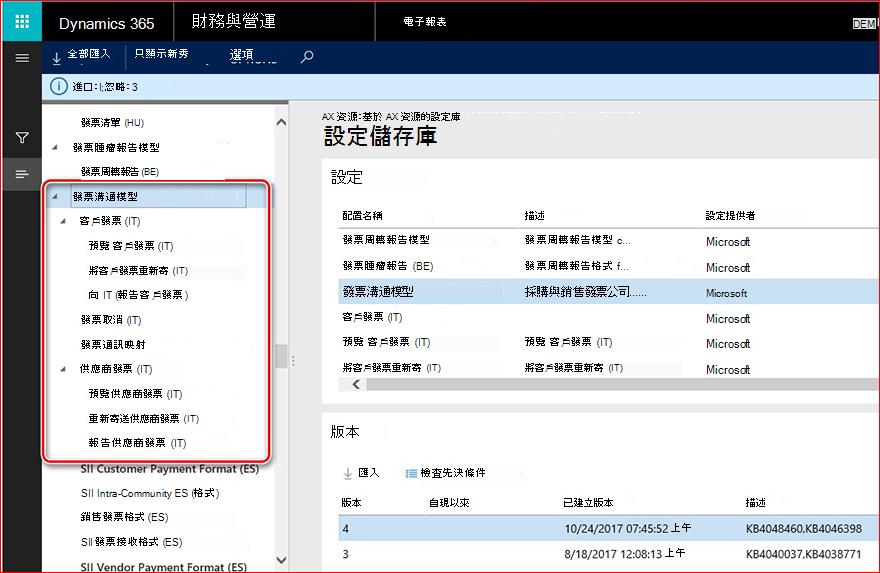Select 發票睡癮報告 (BE) grid row

[x=608, y=266]
